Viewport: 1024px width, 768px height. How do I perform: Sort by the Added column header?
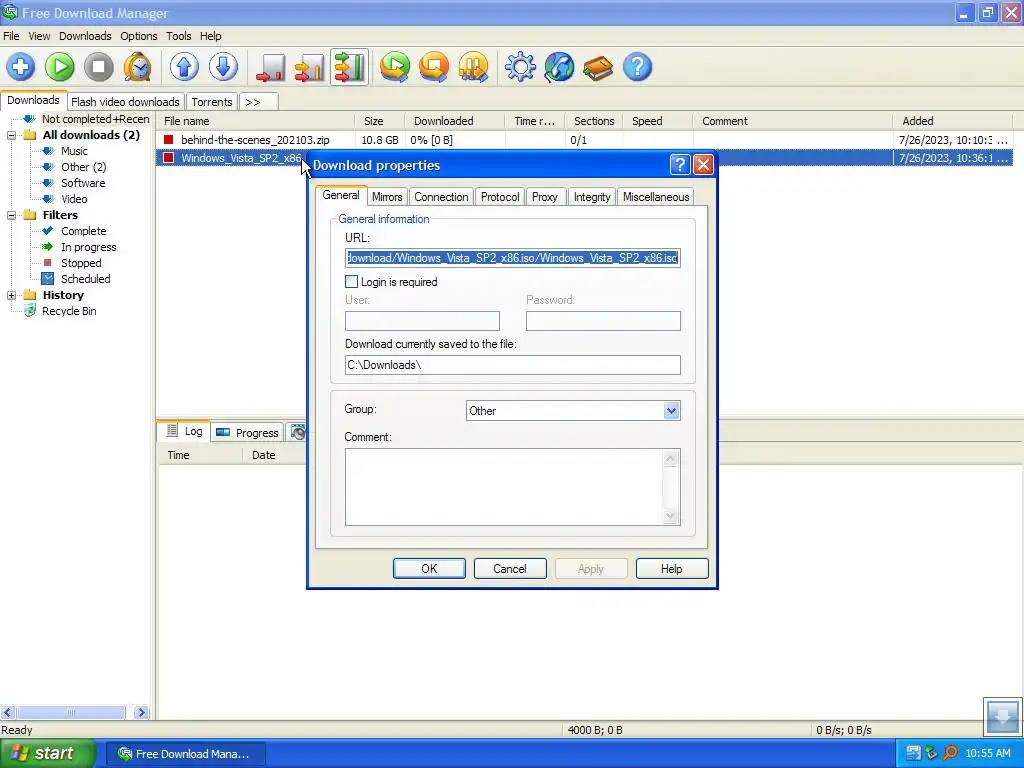[952, 121]
